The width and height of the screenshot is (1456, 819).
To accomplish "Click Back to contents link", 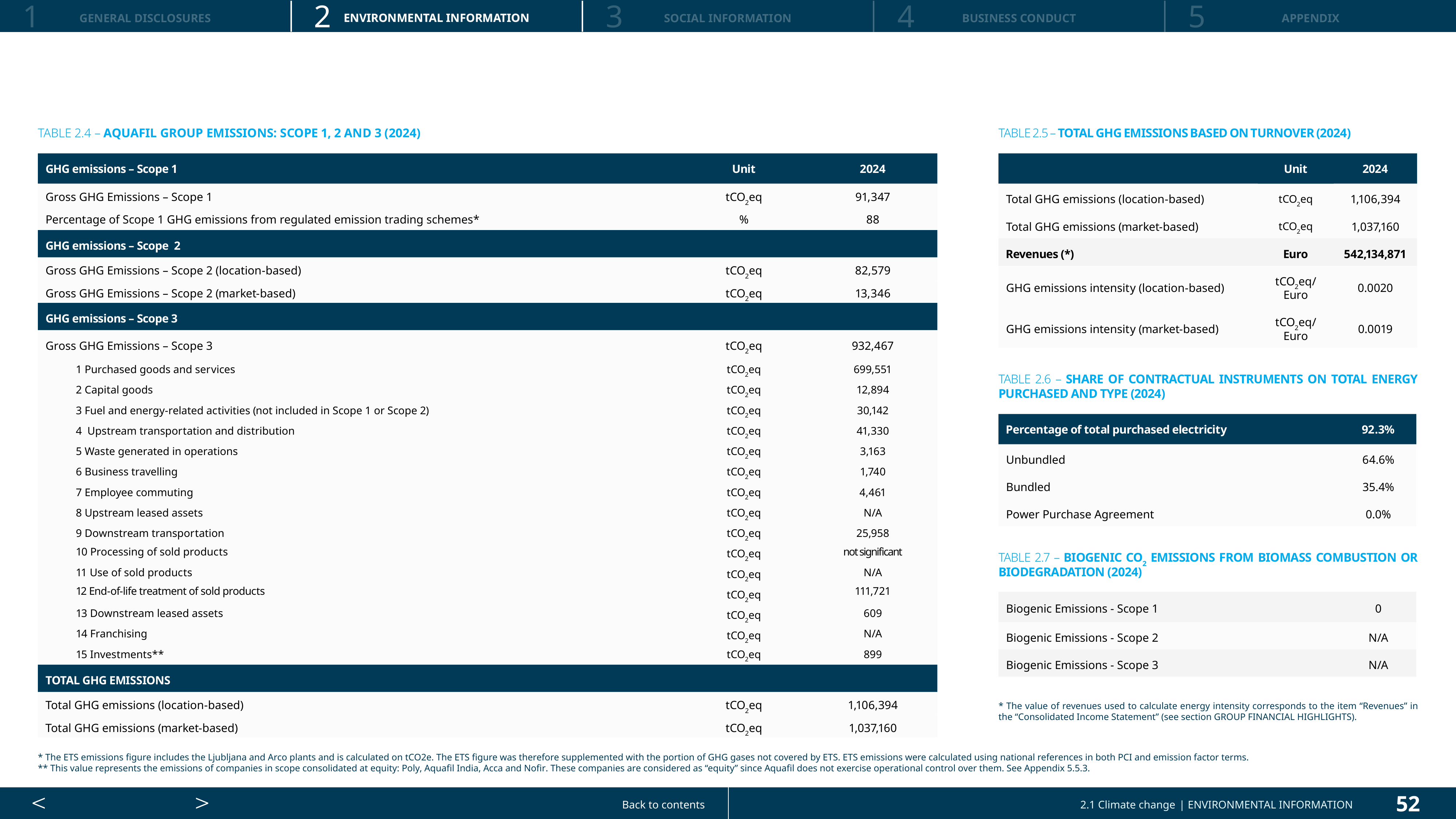I will pos(663,804).
